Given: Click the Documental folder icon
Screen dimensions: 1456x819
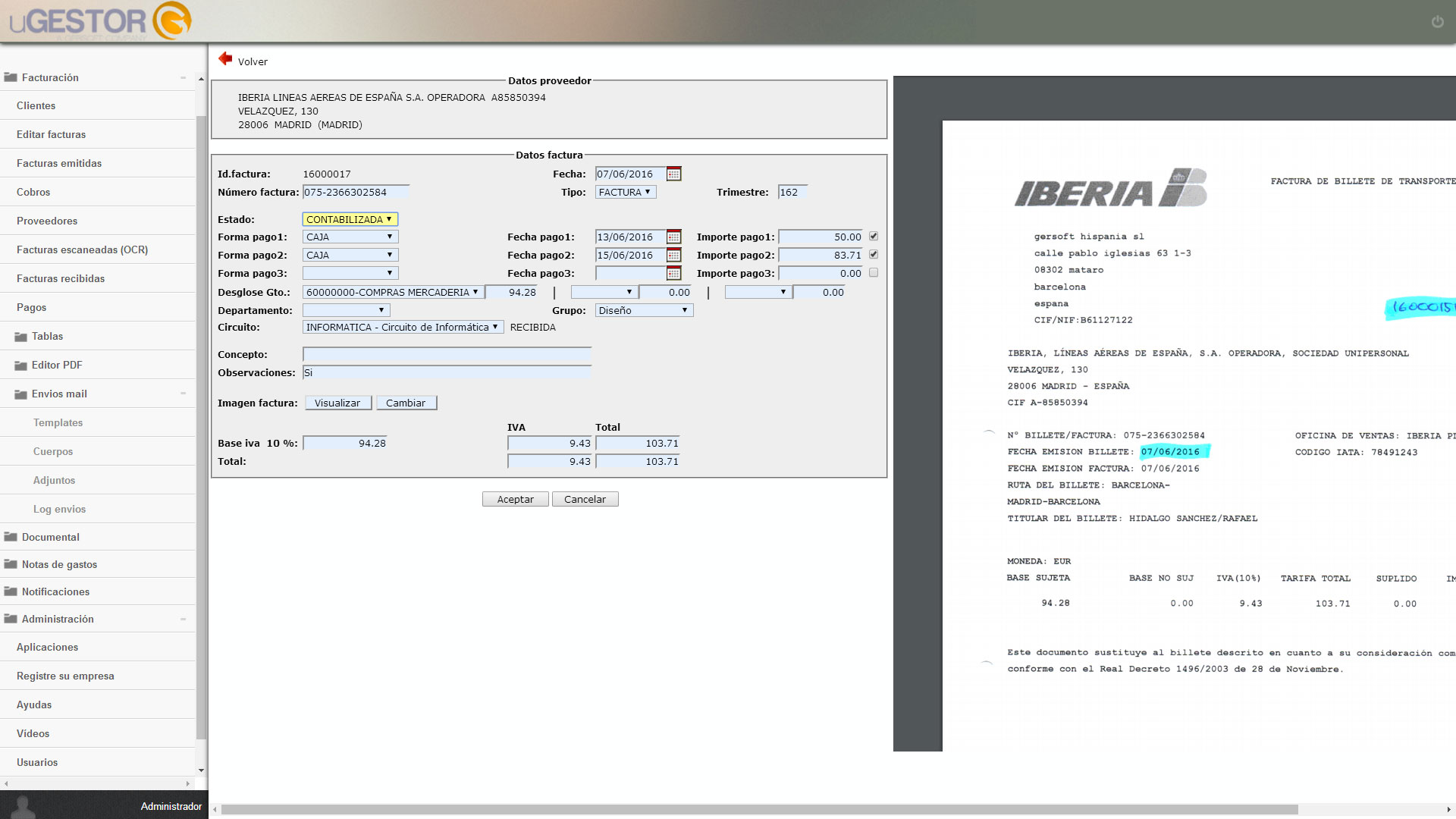Looking at the screenshot, I should [11, 537].
